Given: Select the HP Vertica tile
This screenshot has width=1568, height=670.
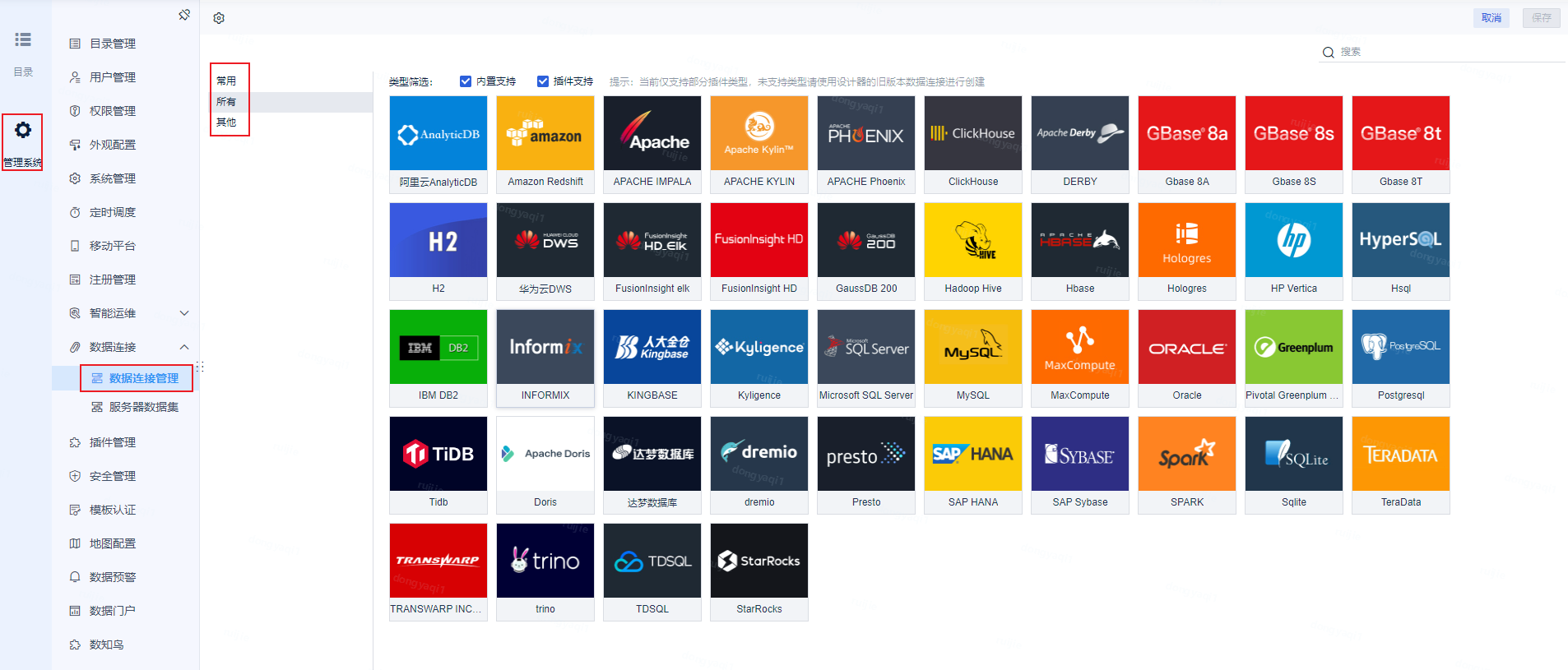Looking at the screenshot, I should [x=1294, y=252].
